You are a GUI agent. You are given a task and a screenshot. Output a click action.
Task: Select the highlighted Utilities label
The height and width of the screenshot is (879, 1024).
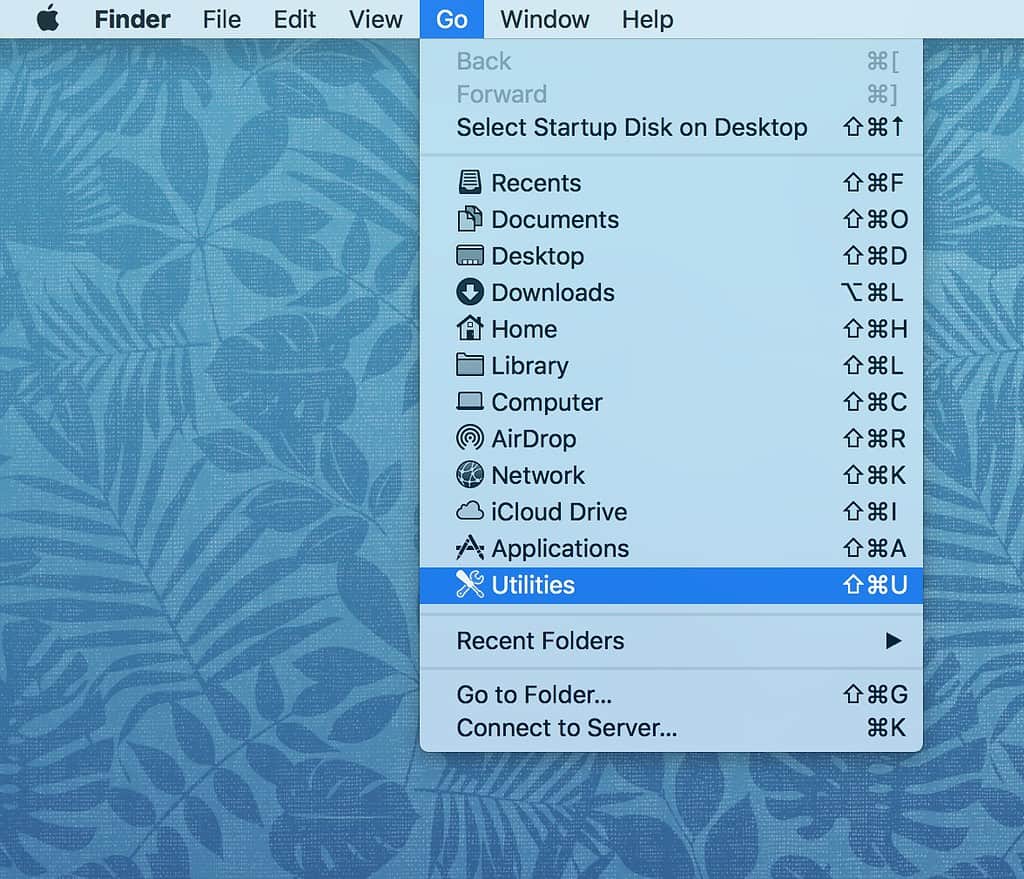[x=533, y=585]
